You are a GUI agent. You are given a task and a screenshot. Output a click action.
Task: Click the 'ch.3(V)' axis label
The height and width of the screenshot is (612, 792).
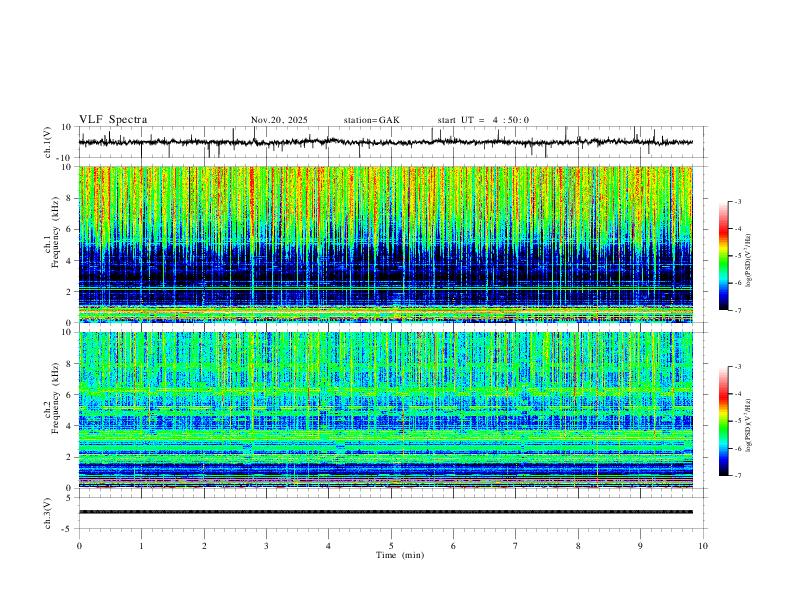click(x=48, y=514)
